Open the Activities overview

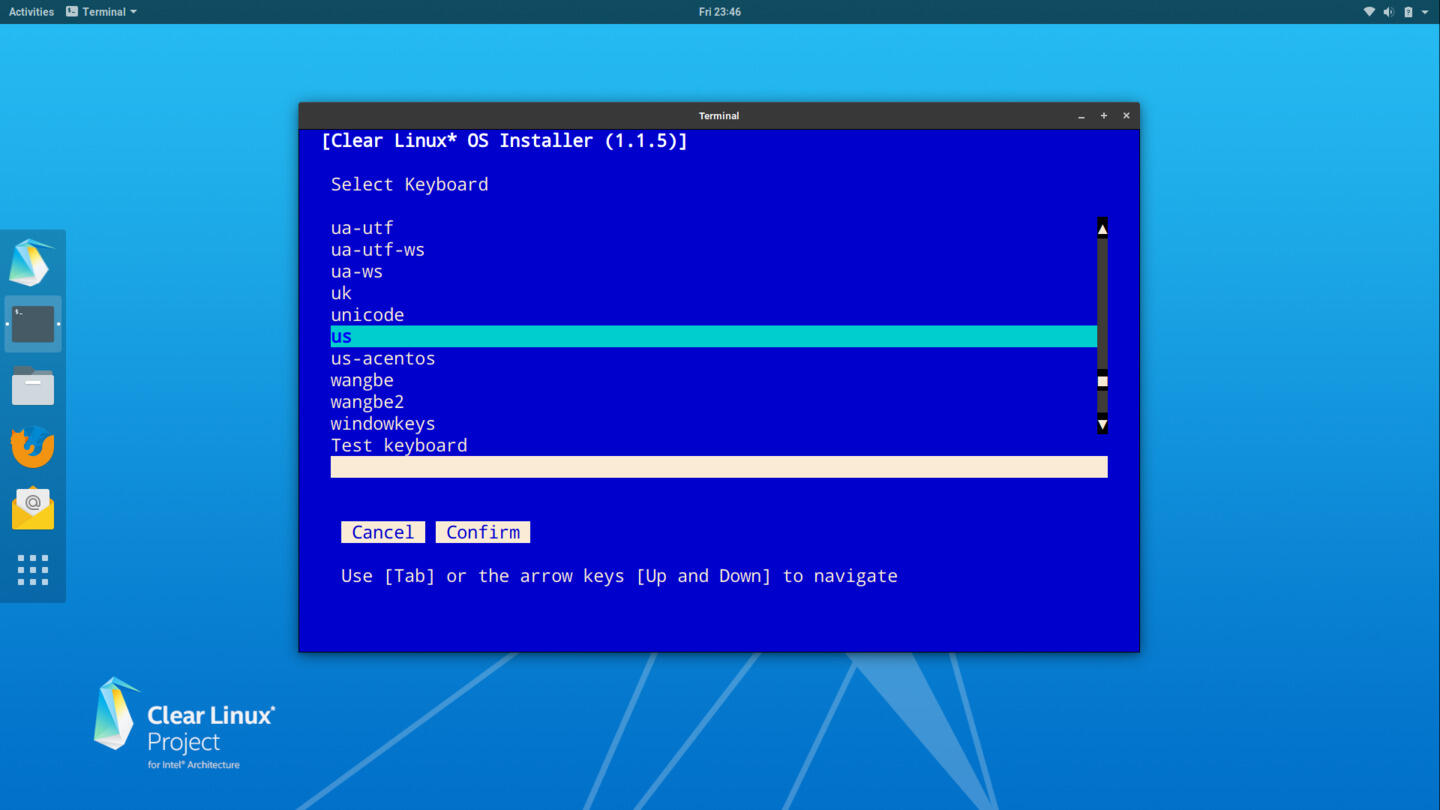tap(31, 12)
